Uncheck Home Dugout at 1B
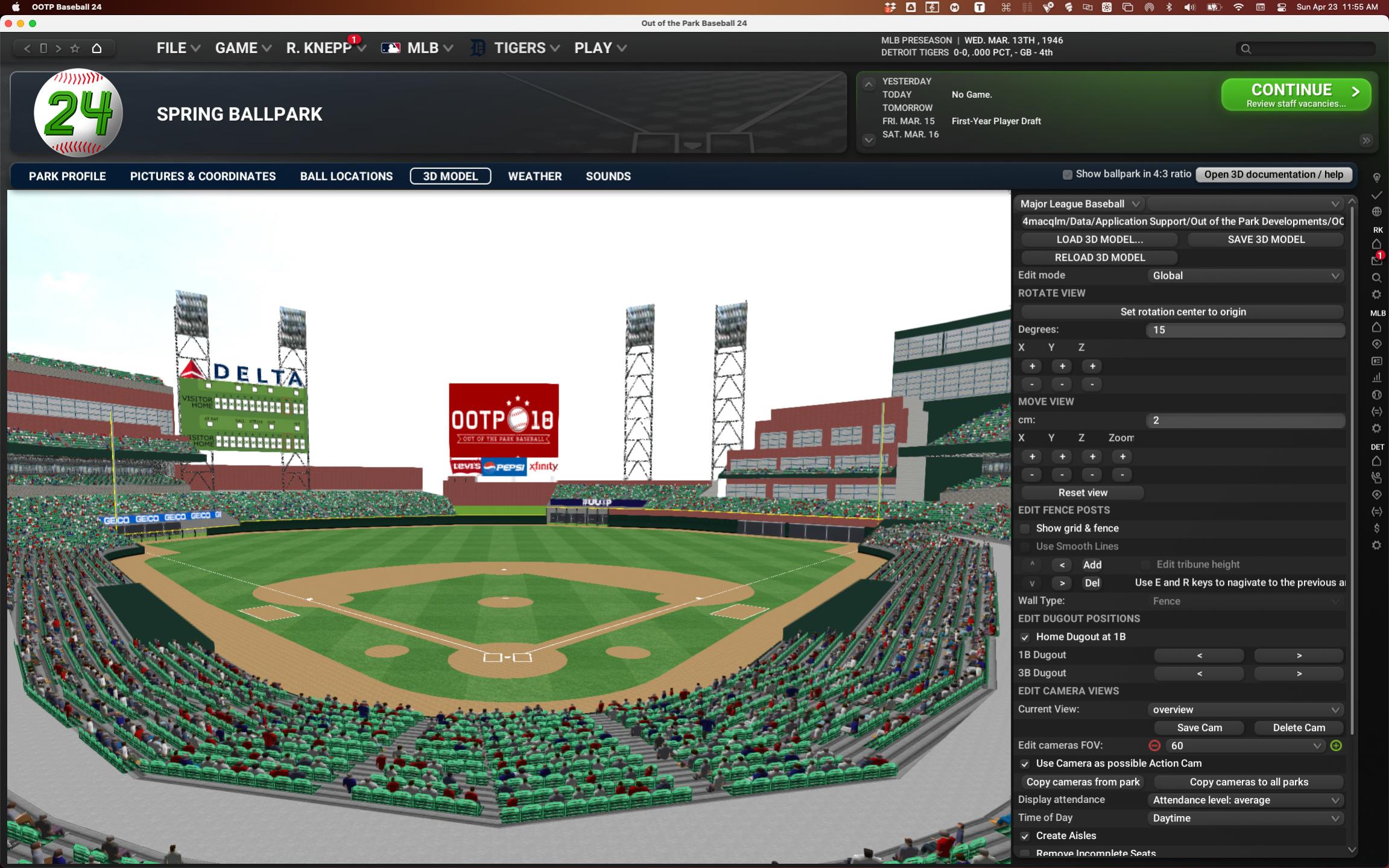 (x=1025, y=637)
